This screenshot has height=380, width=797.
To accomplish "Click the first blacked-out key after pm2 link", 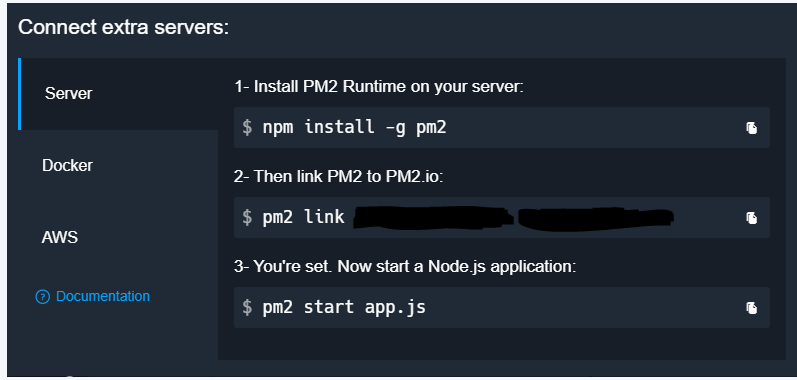I will [x=434, y=218].
